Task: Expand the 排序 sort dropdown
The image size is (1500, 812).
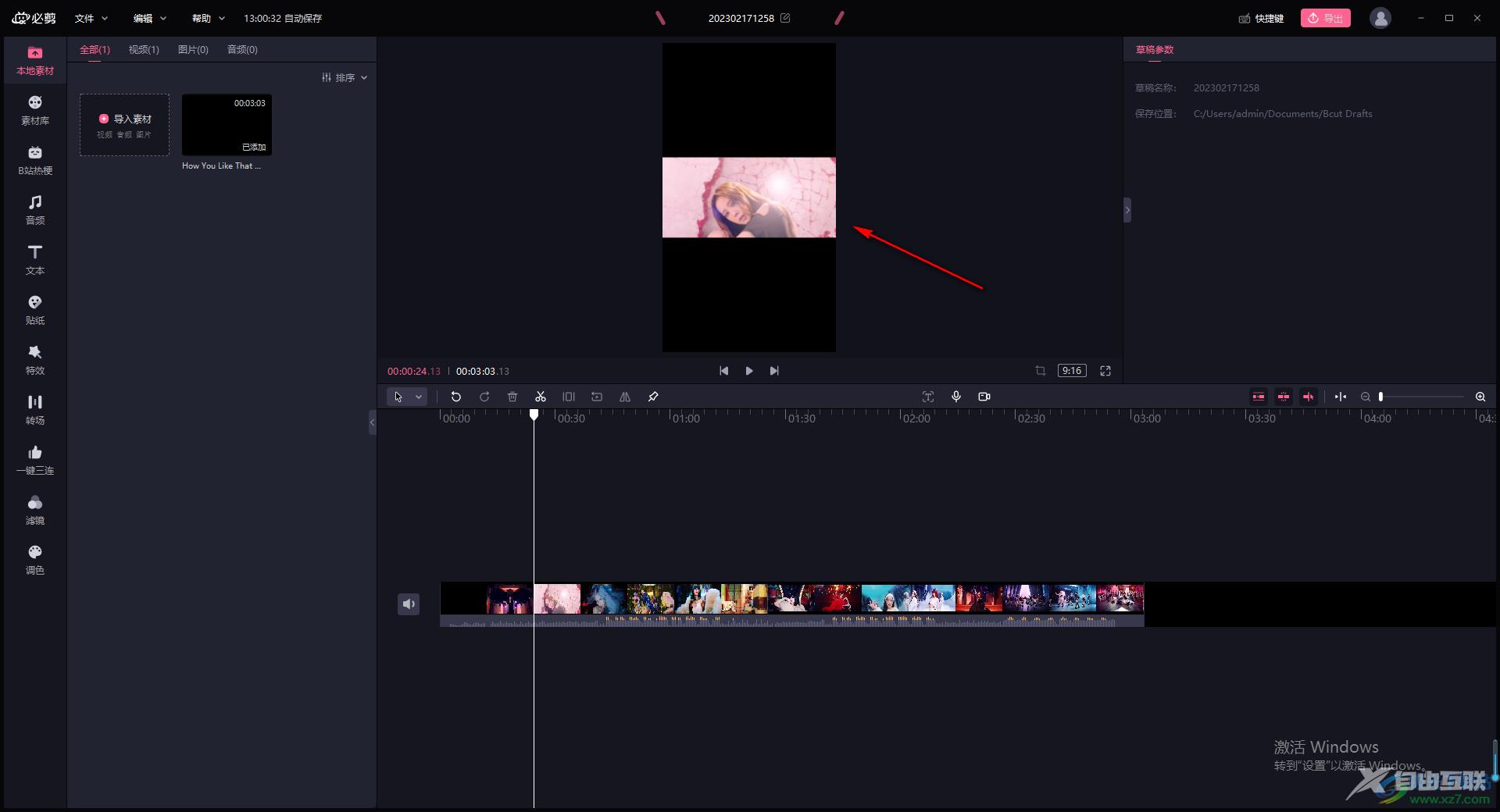Action: (345, 77)
